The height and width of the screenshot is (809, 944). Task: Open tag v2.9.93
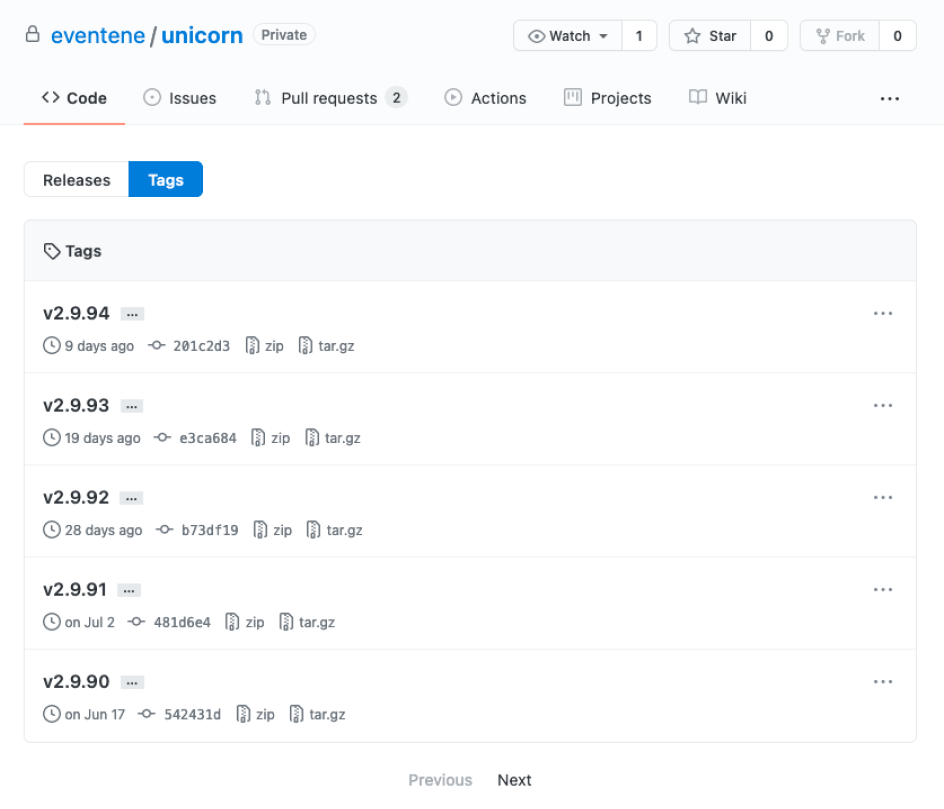point(76,405)
